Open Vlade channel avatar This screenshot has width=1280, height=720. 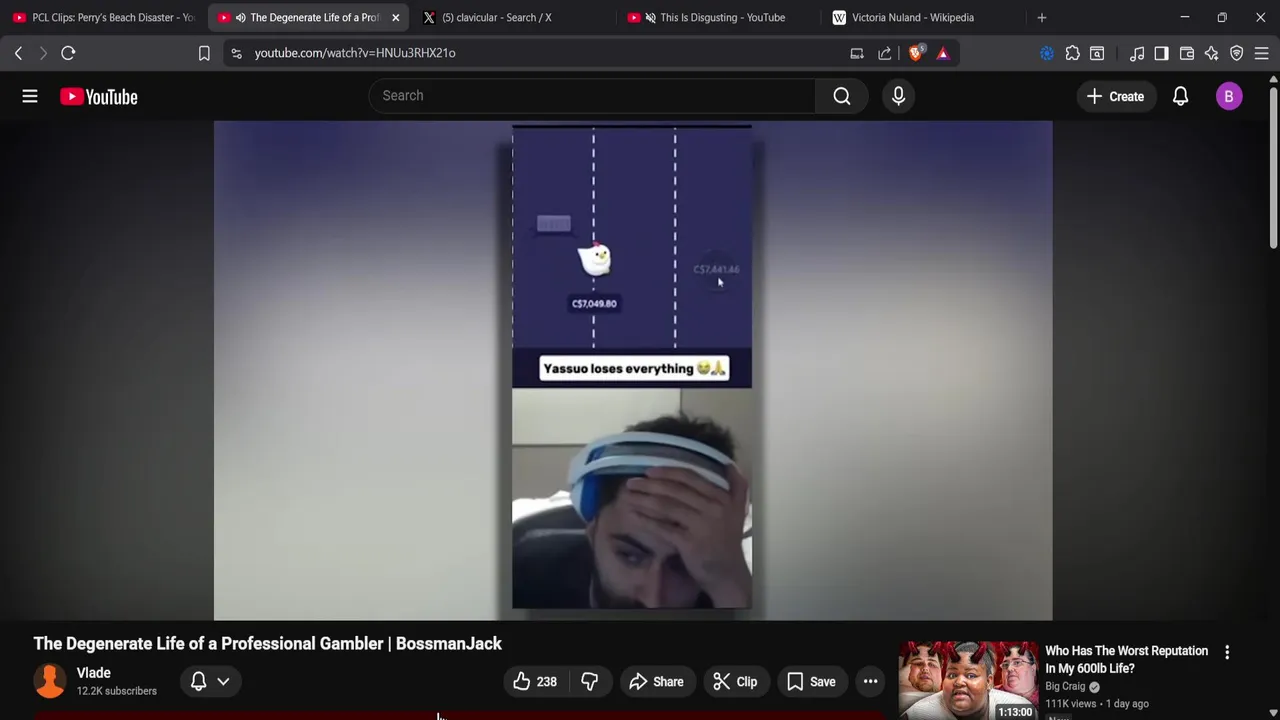50,681
